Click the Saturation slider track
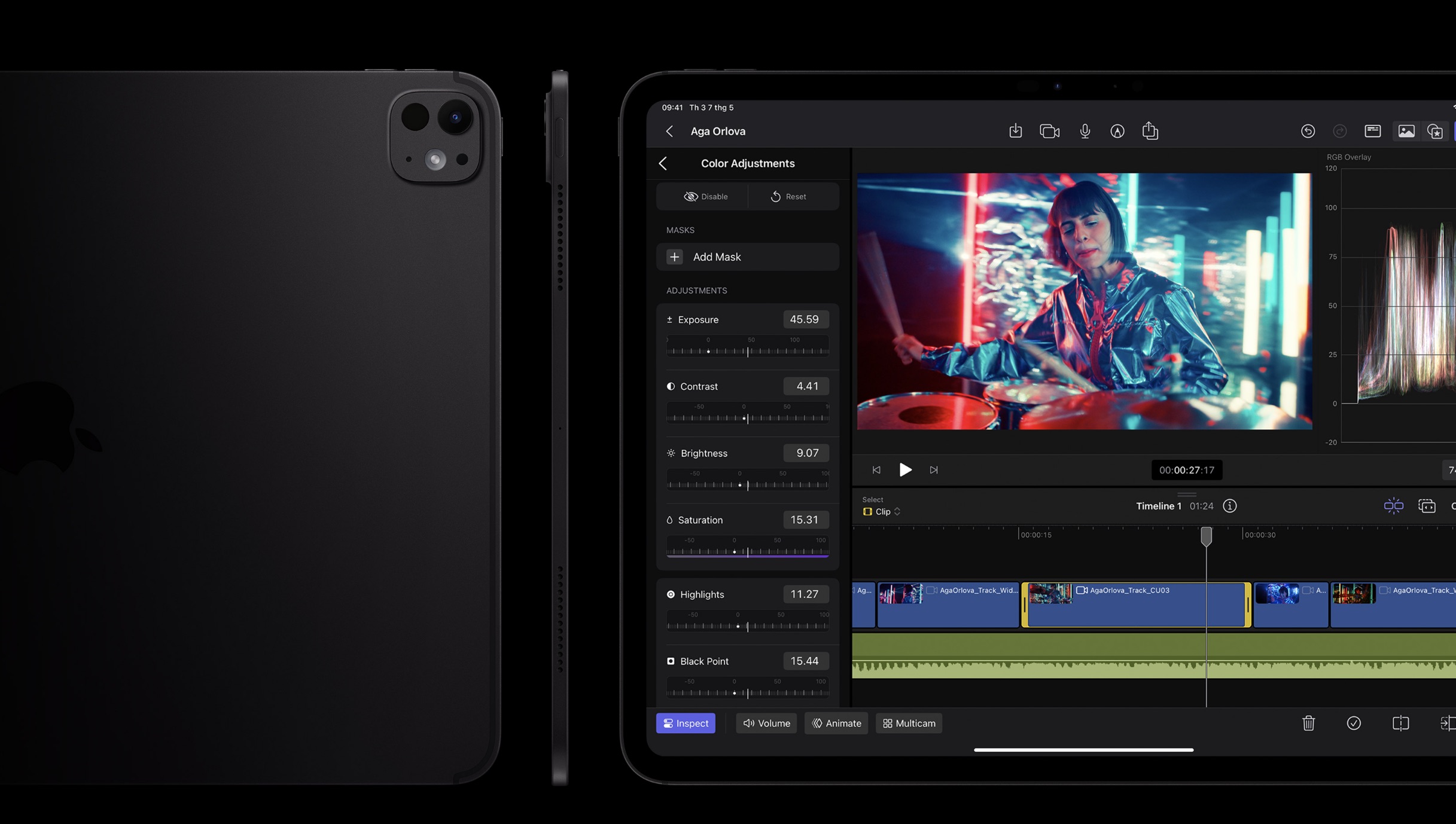1456x824 pixels. tap(748, 551)
